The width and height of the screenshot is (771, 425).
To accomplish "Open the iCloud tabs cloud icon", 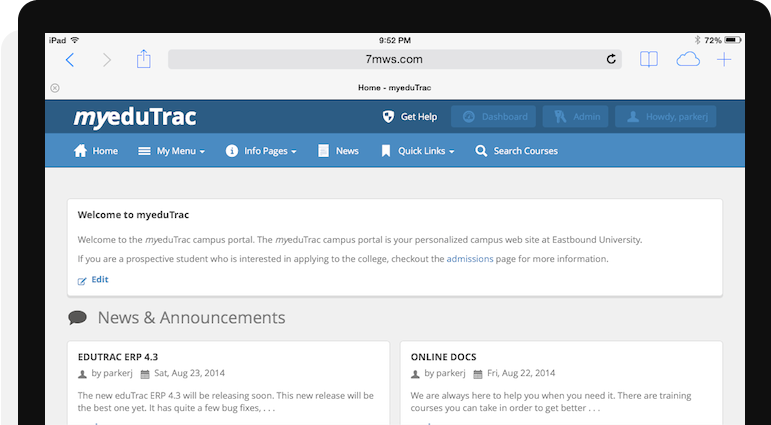I will point(688,60).
